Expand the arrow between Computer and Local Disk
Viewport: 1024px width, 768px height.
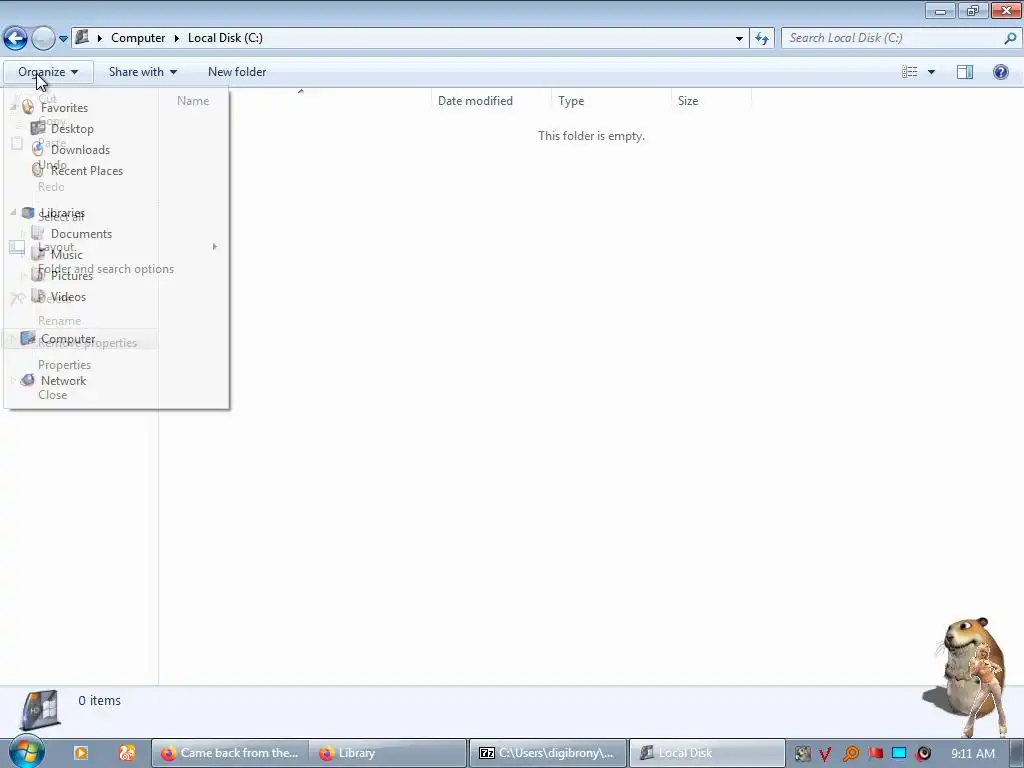[x=176, y=38]
